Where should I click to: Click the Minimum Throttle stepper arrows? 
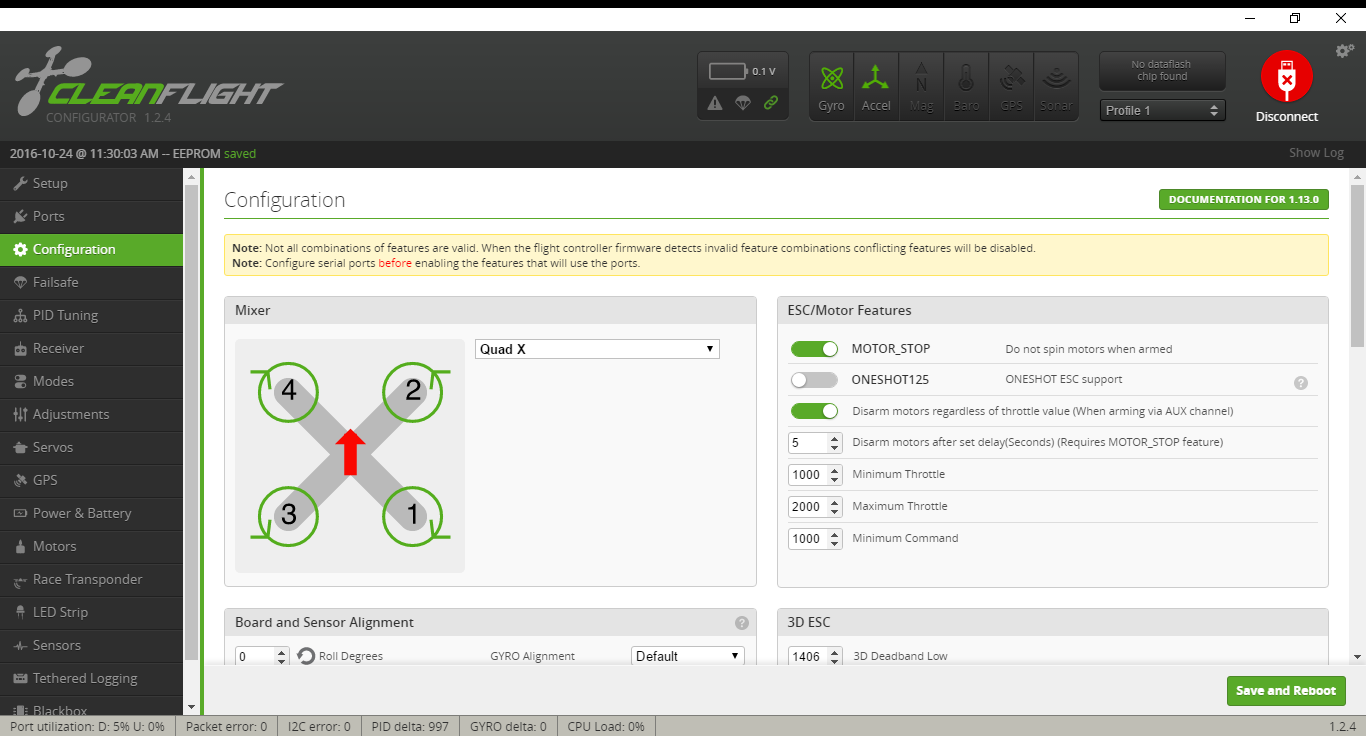(835, 474)
